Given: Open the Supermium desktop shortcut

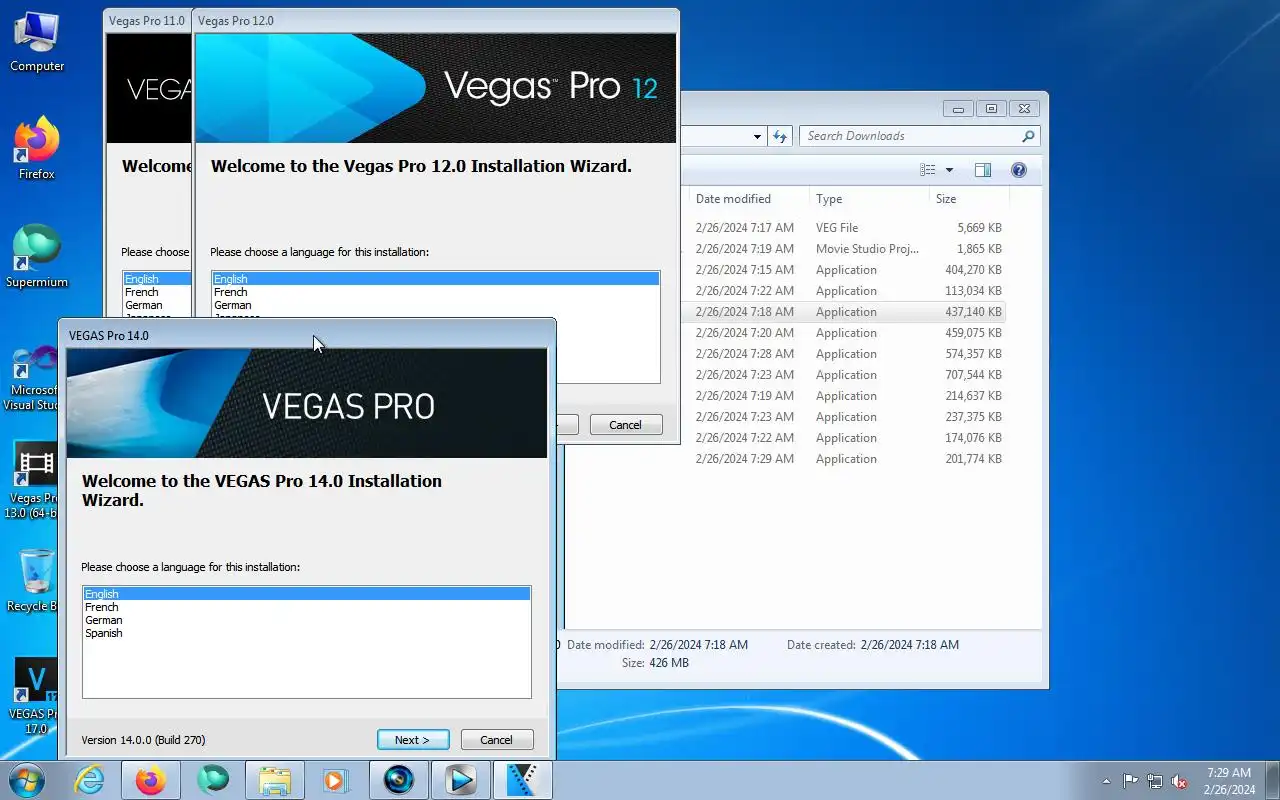Looking at the screenshot, I should pos(36,257).
